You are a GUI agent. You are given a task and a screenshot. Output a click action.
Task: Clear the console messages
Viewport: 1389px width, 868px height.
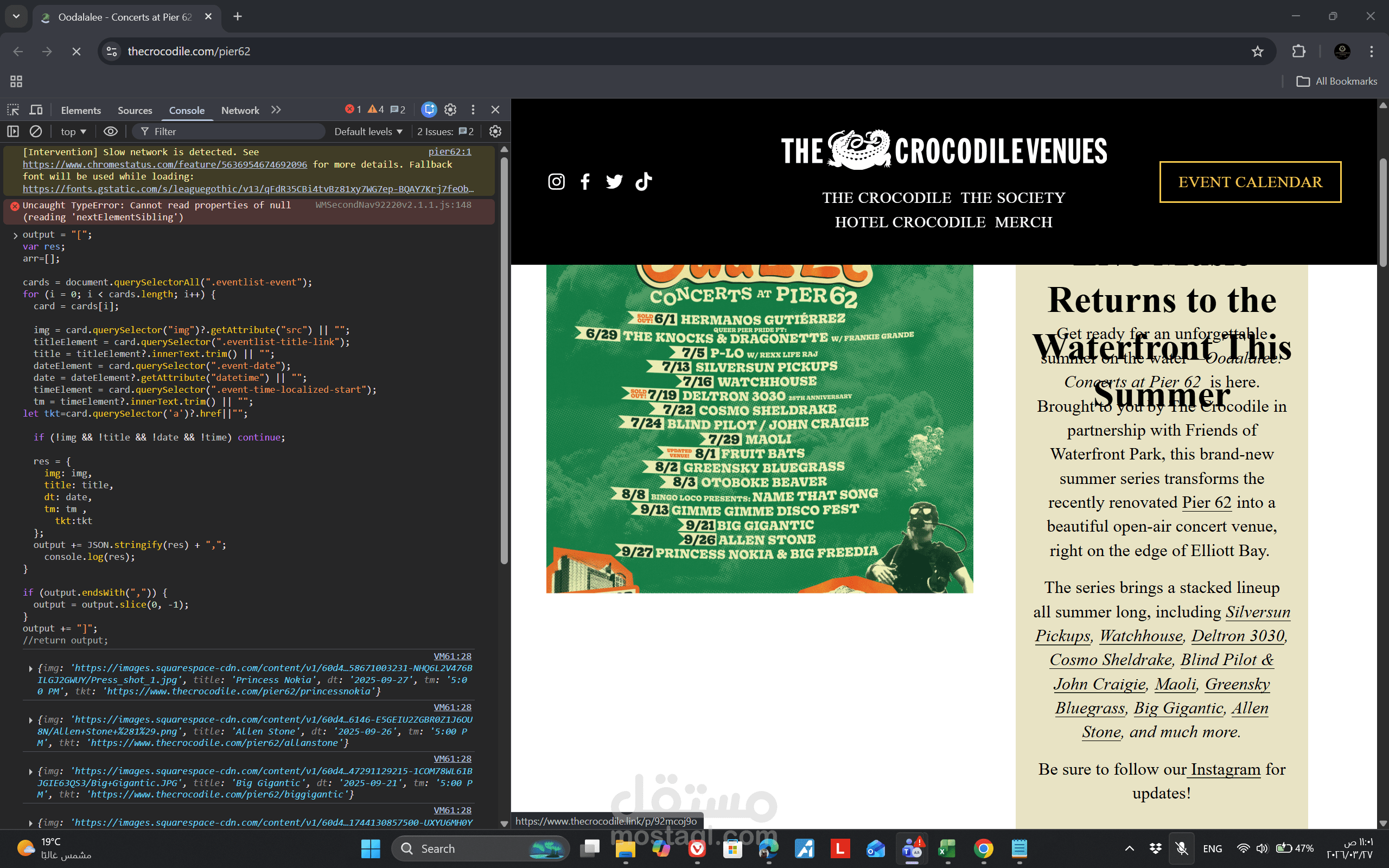pyautogui.click(x=36, y=131)
